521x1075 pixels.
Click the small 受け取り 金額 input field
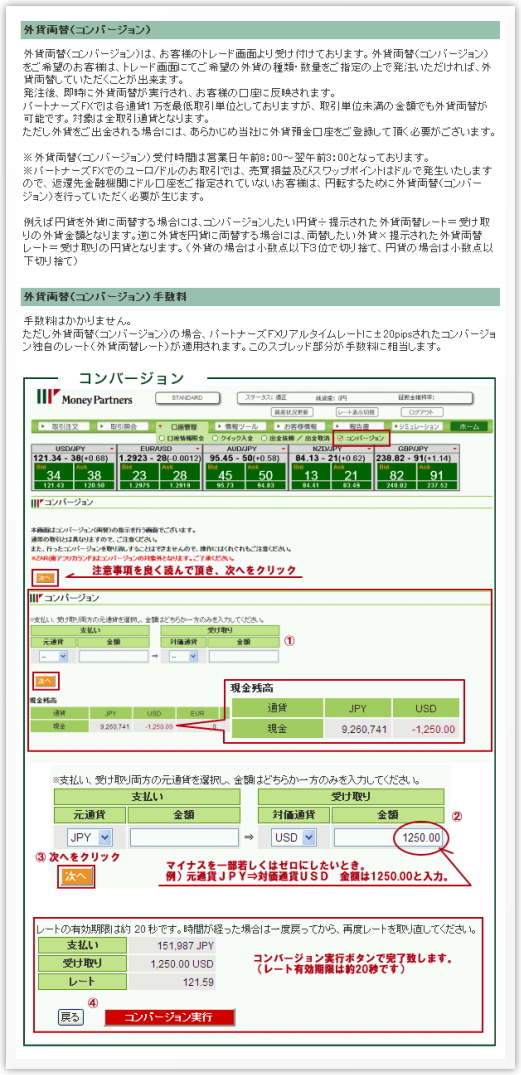click(243, 657)
